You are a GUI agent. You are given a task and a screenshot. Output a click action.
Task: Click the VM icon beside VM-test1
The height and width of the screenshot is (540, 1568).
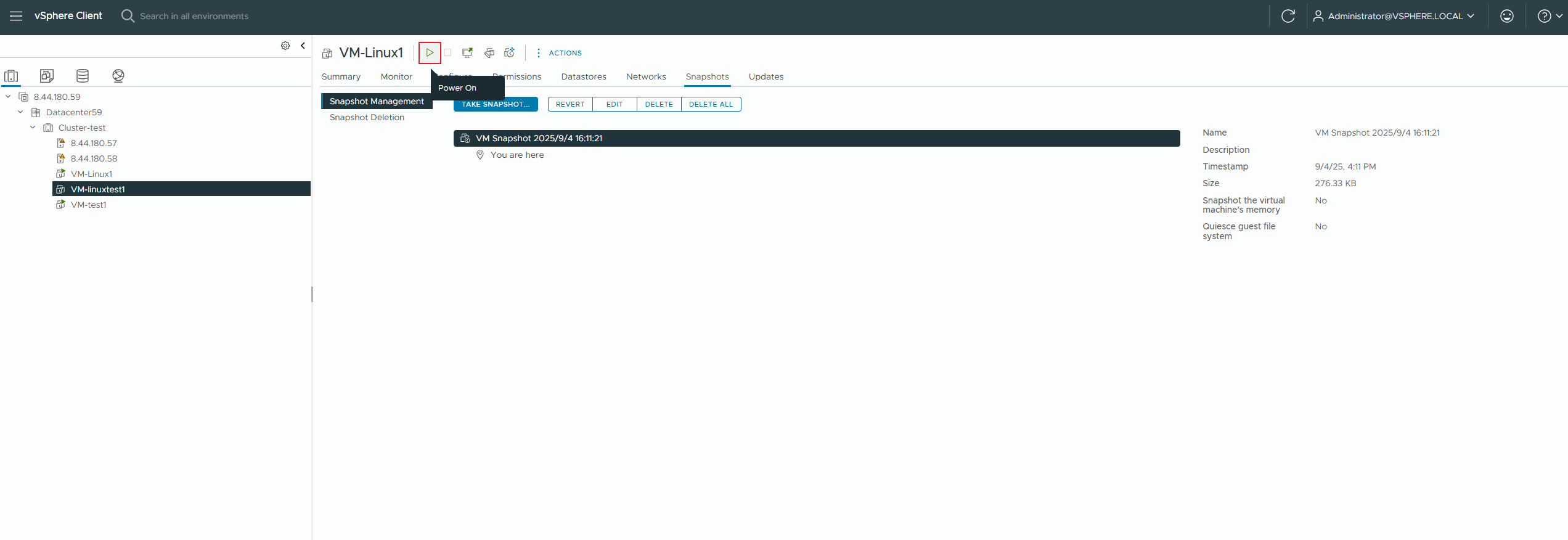pyautogui.click(x=61, y=205)
